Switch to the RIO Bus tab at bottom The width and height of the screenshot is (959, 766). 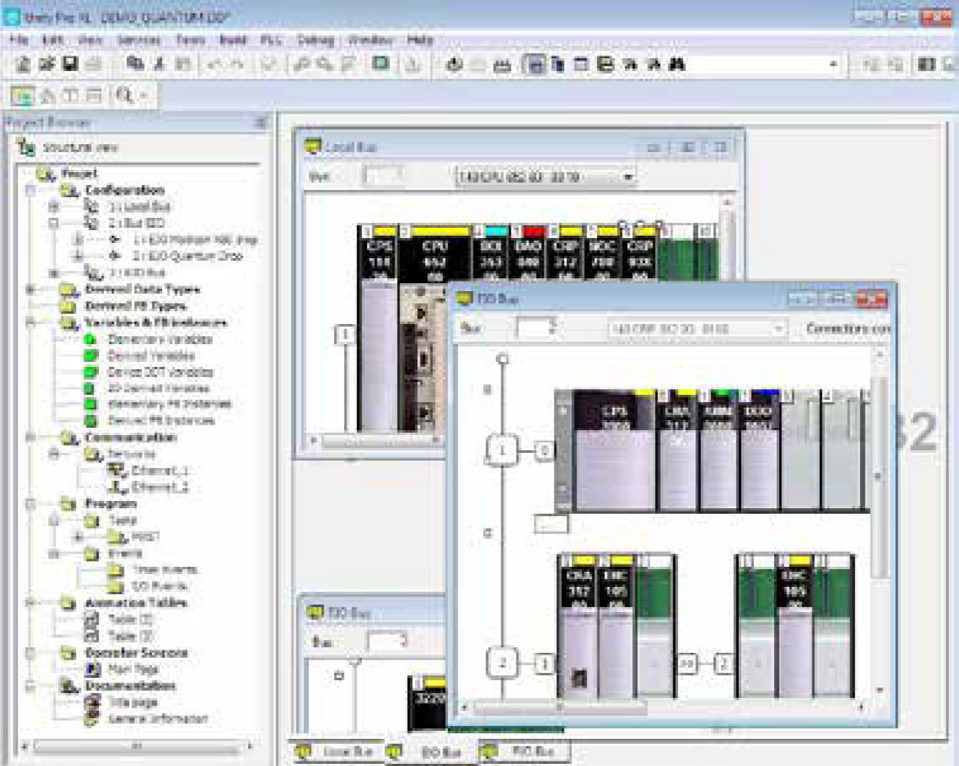point(522,750)
